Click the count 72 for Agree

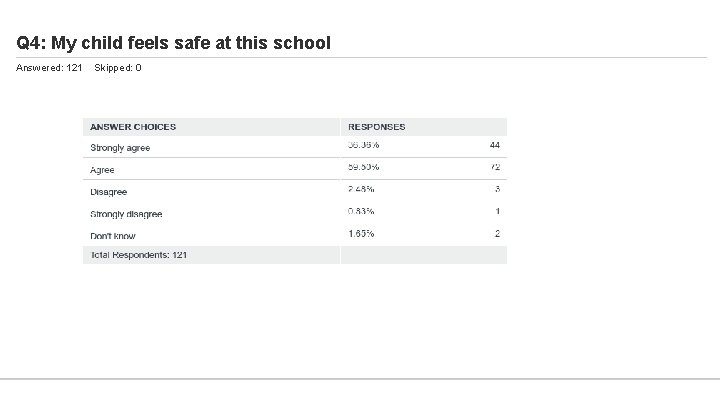point(494,167)
